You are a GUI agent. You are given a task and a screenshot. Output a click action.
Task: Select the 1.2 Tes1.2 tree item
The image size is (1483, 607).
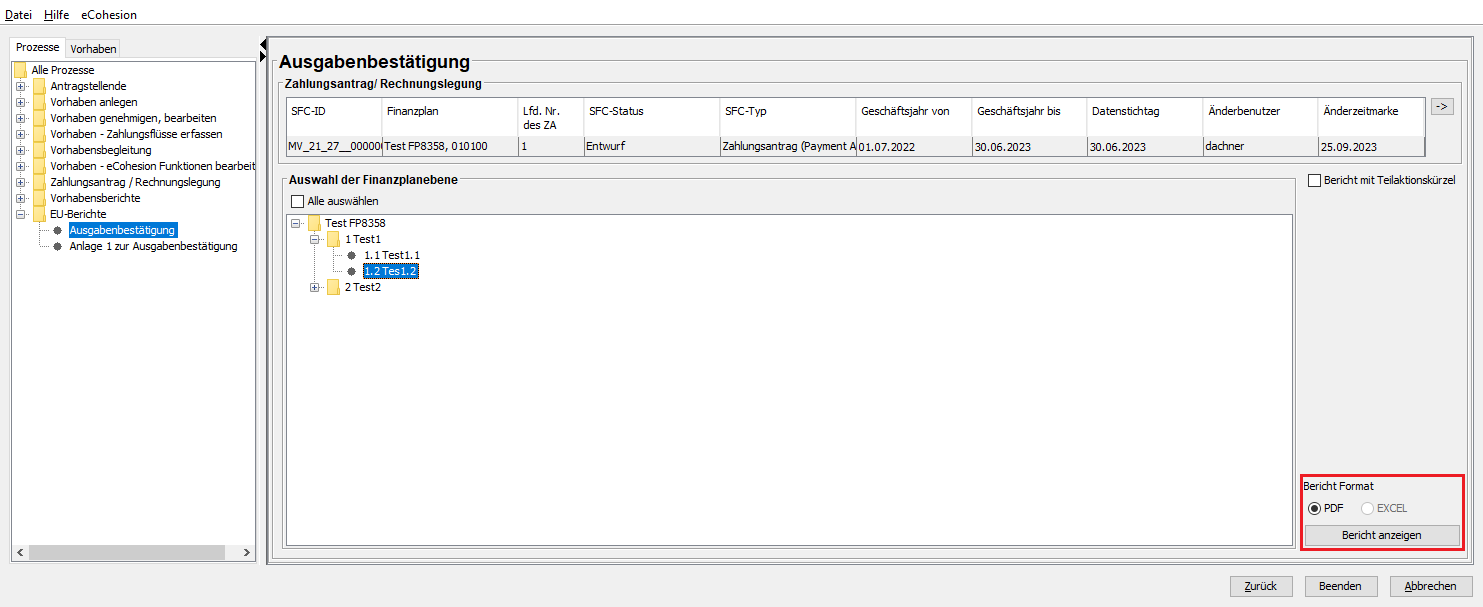tap(390, 271)
